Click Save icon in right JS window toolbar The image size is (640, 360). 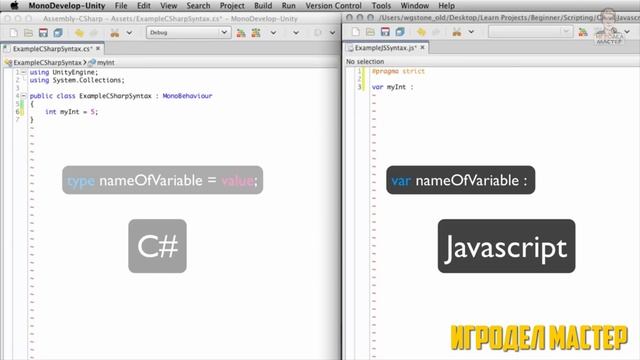(385, 32)
